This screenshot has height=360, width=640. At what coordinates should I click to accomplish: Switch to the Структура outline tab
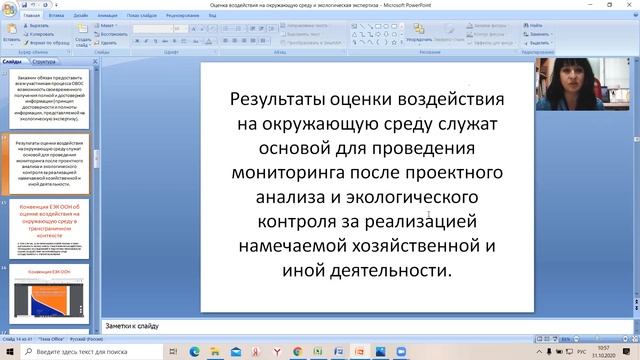point(44,62)
